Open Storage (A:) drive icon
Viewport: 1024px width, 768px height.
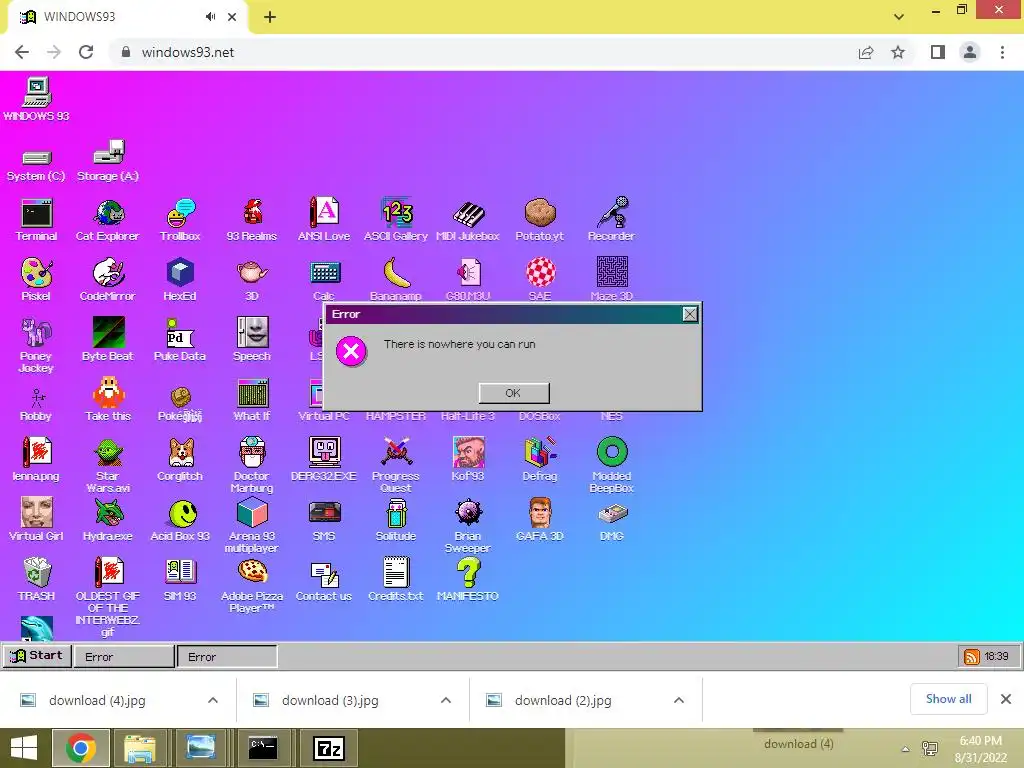pyautogui.click(x=108, y=161)
